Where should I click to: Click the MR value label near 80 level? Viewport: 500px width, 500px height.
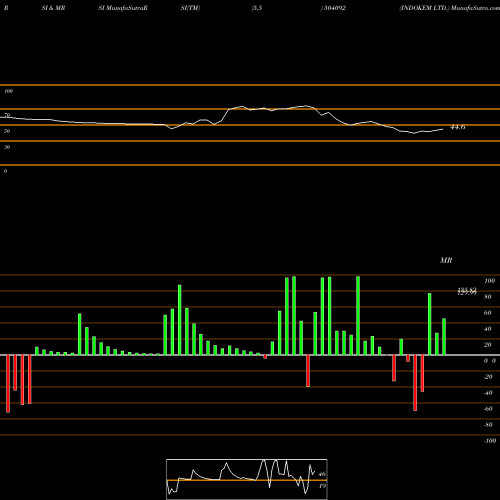(467, 292)
